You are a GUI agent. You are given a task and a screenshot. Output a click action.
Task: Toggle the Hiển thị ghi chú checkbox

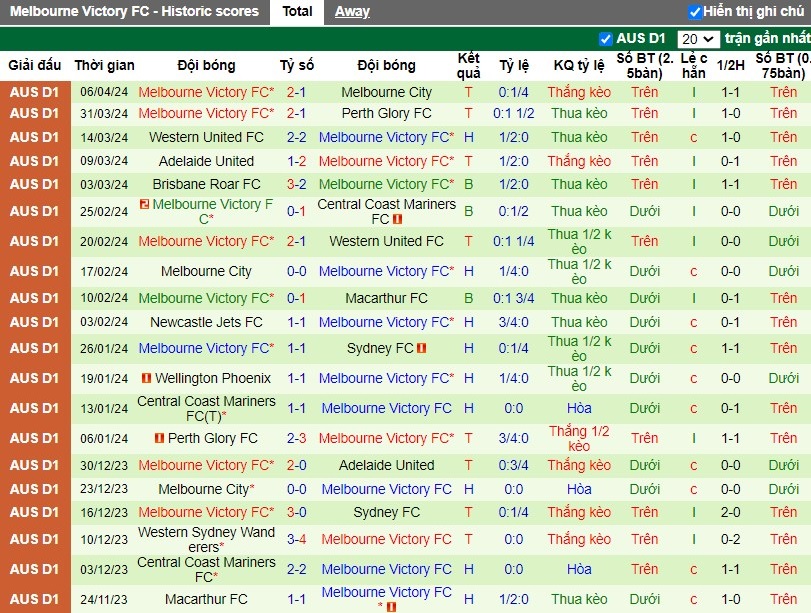pyautogui.click(x=695, y=11)
